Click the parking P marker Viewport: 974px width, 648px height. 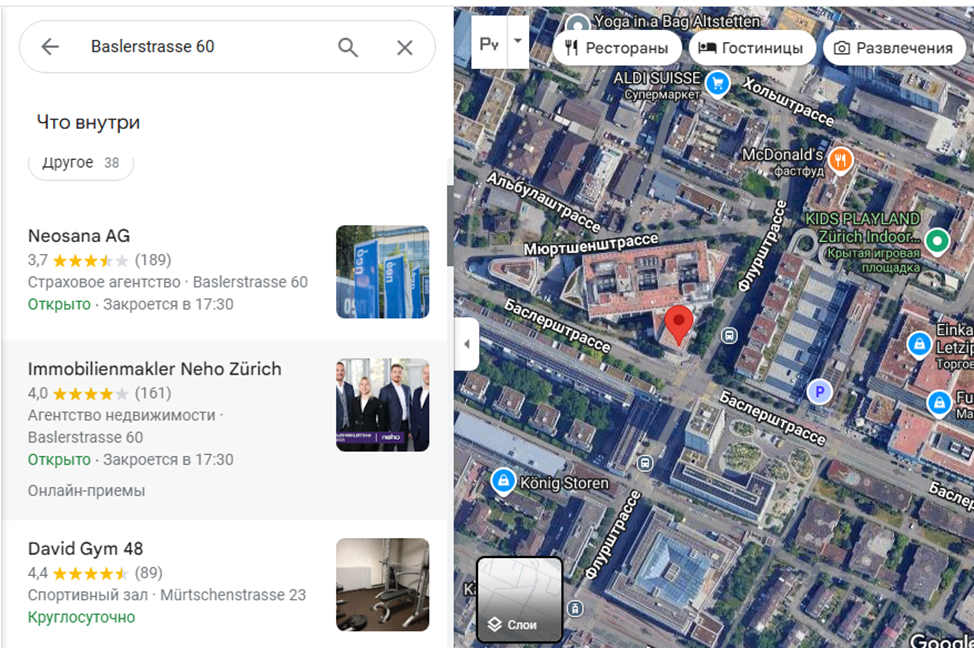819,392
